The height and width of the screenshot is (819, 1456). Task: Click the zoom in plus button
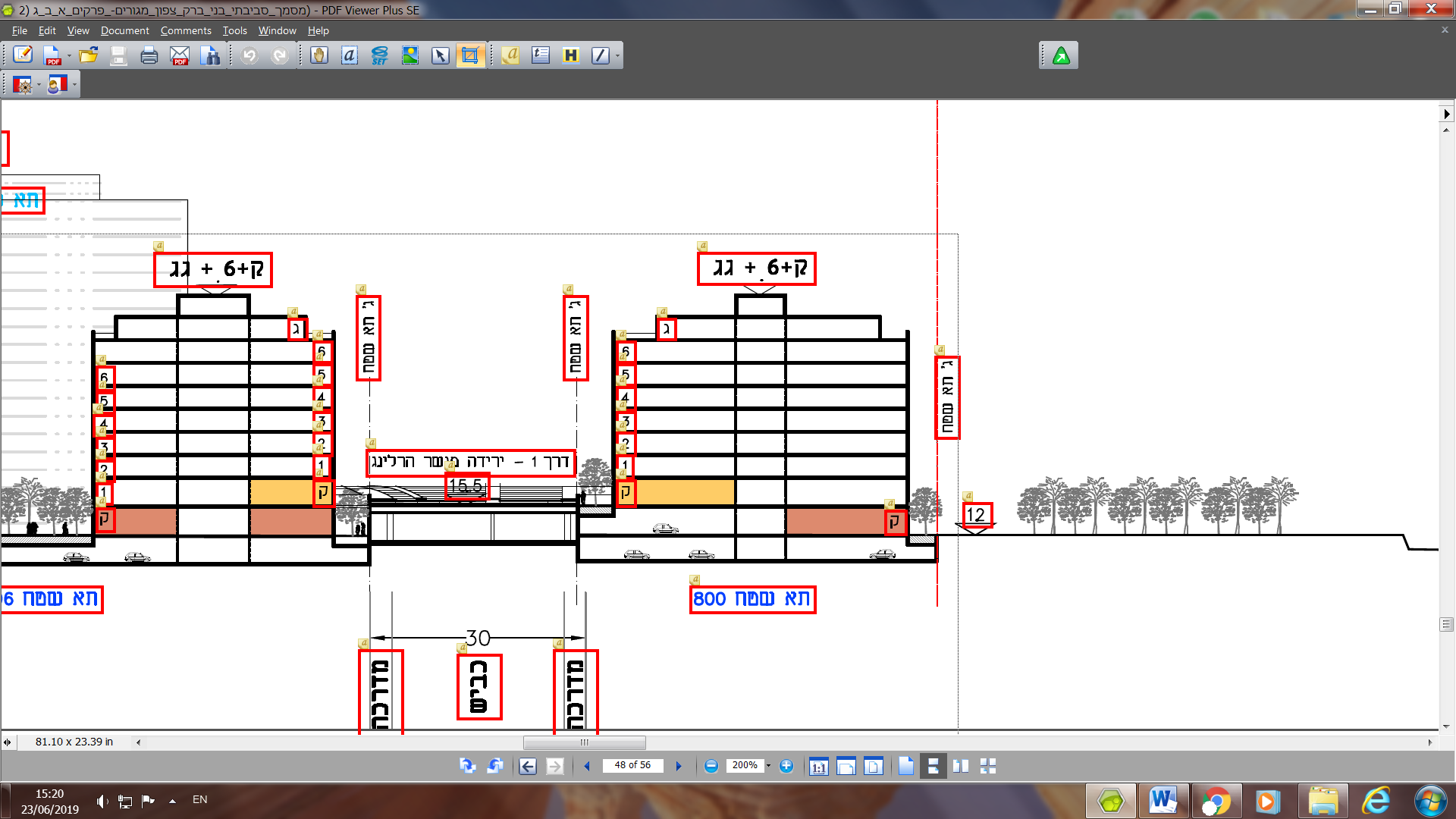786,766
